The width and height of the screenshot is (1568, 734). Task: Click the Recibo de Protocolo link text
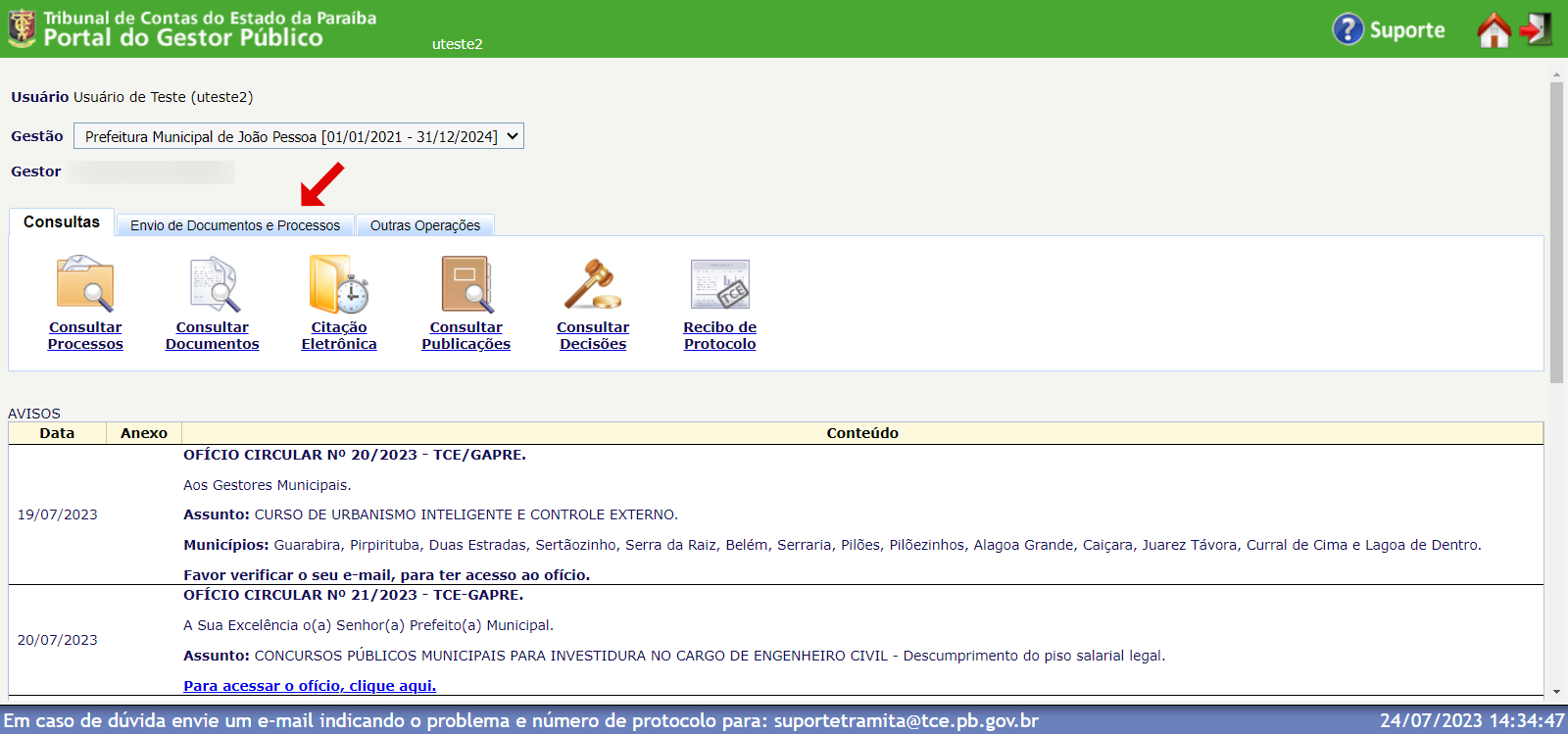point(720,335)
